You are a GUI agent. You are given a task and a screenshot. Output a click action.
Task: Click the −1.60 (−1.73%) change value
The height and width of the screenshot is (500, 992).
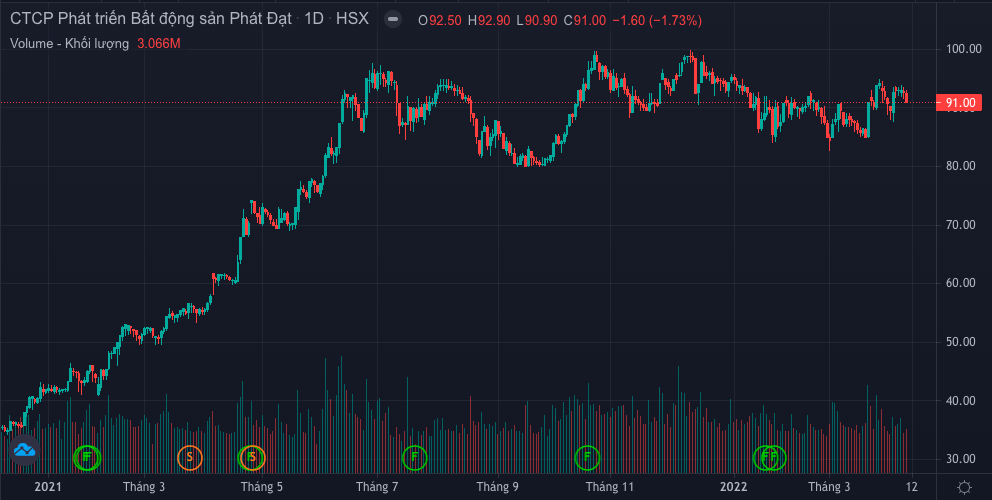click(665, 19)
